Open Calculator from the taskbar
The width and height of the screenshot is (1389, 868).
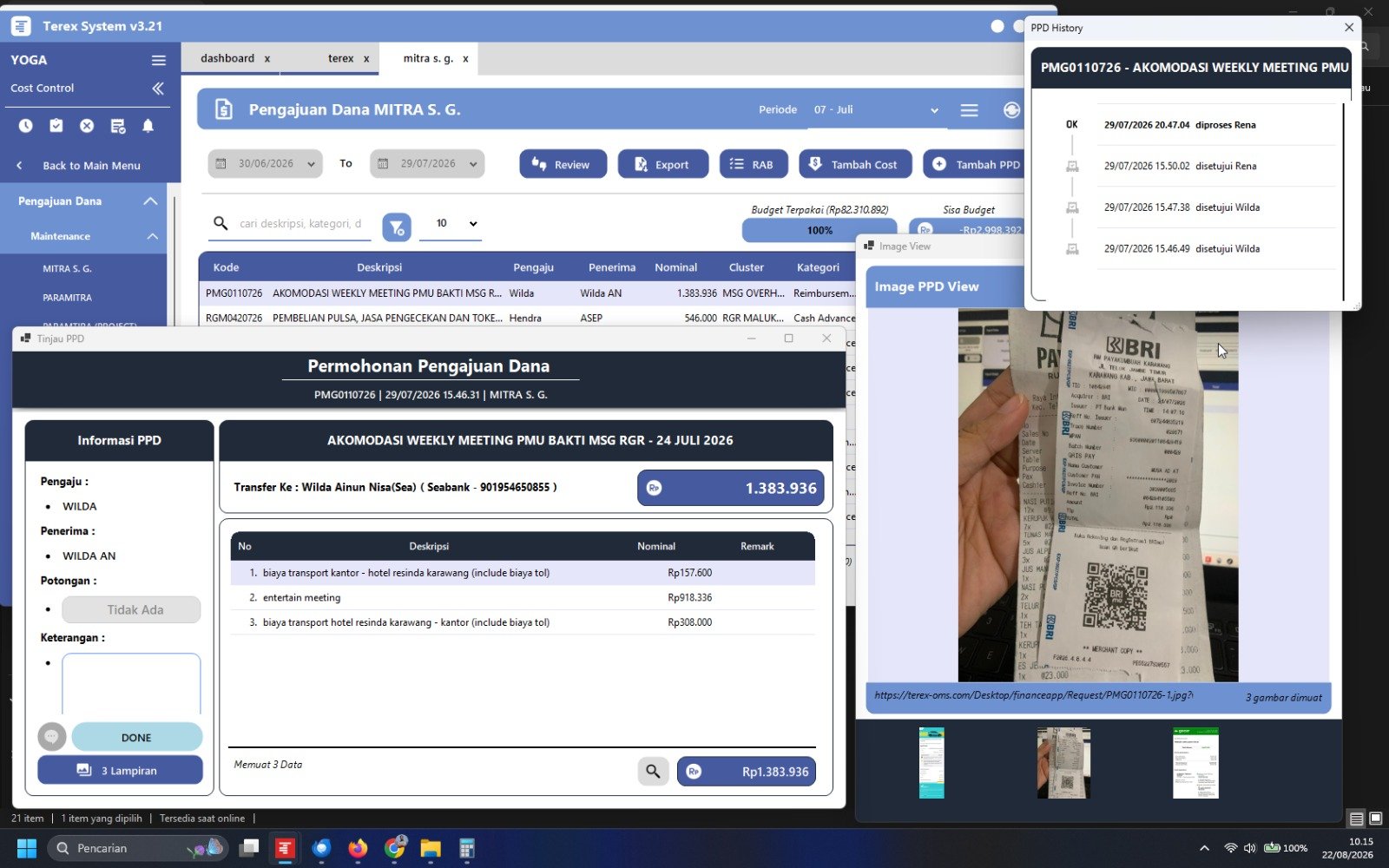click(x=467, y=848)
